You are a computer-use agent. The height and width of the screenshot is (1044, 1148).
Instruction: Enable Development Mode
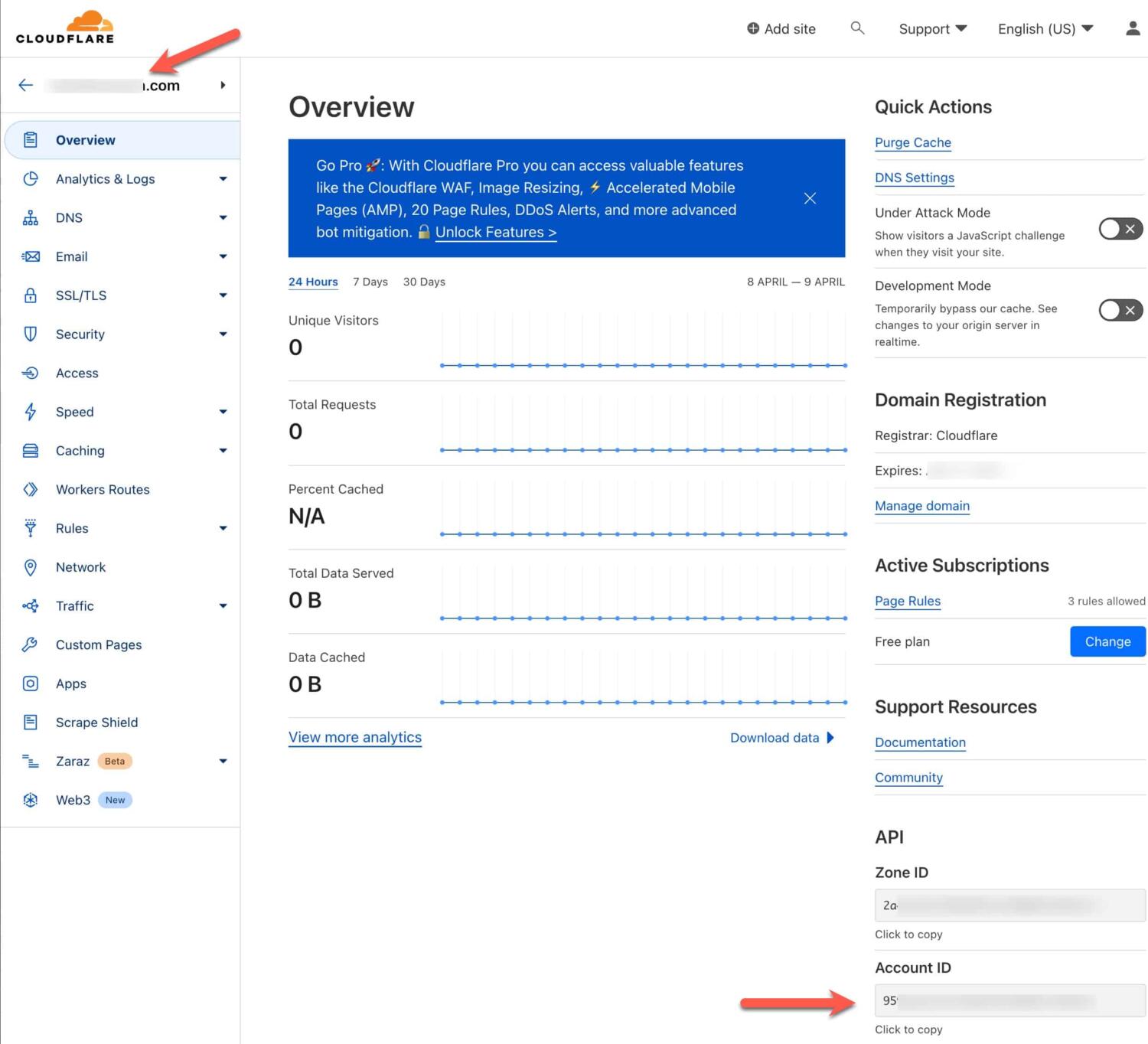(1120, 310)
